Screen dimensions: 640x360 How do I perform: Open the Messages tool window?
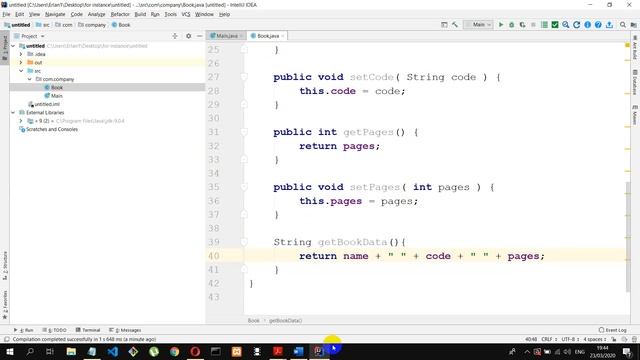[x=125, y=330]
